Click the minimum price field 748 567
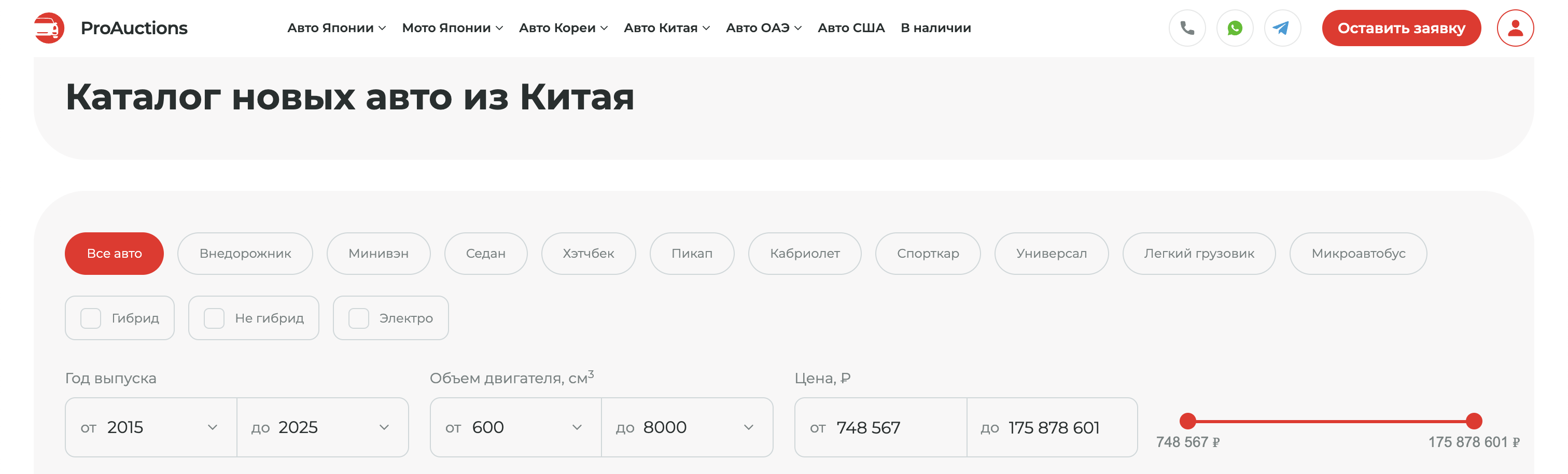Viewport: 1568px width, 474px height. (881, 427)
